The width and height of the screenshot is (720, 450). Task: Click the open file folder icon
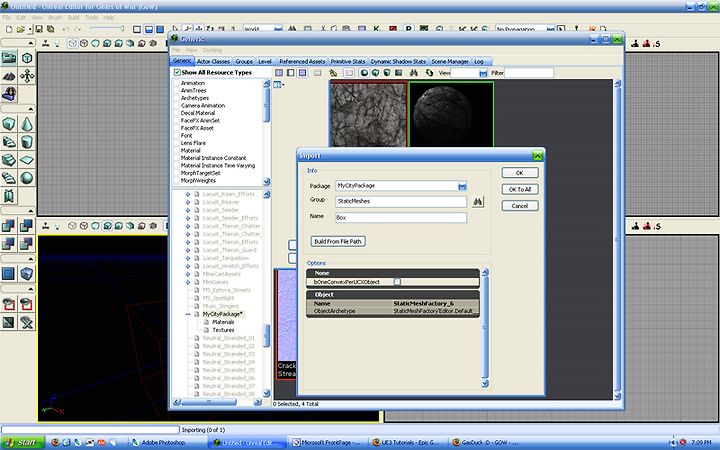(21, 29)
